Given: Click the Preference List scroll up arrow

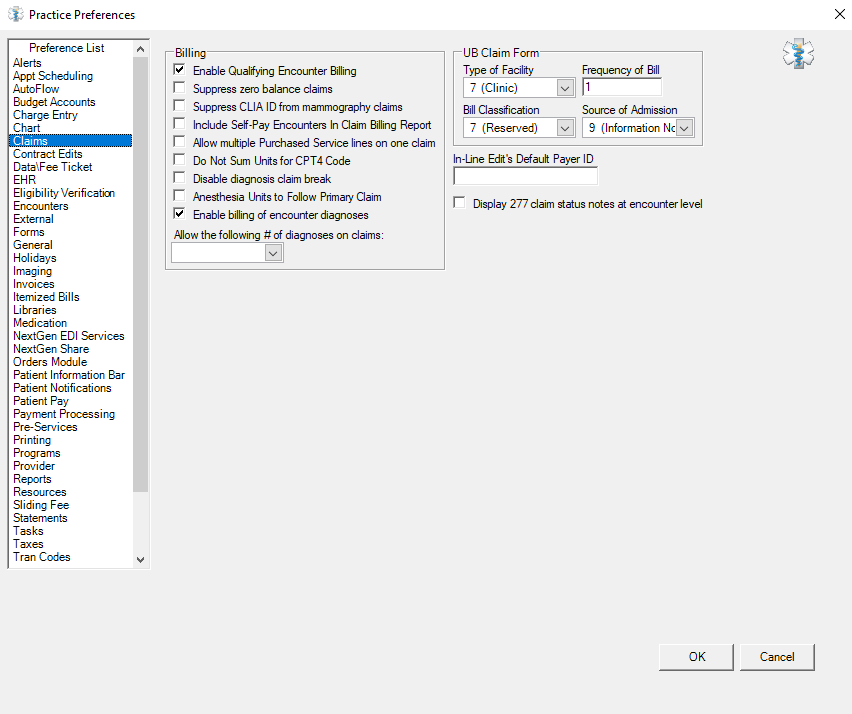Looking at the screenshot, I should coord(140,49).
